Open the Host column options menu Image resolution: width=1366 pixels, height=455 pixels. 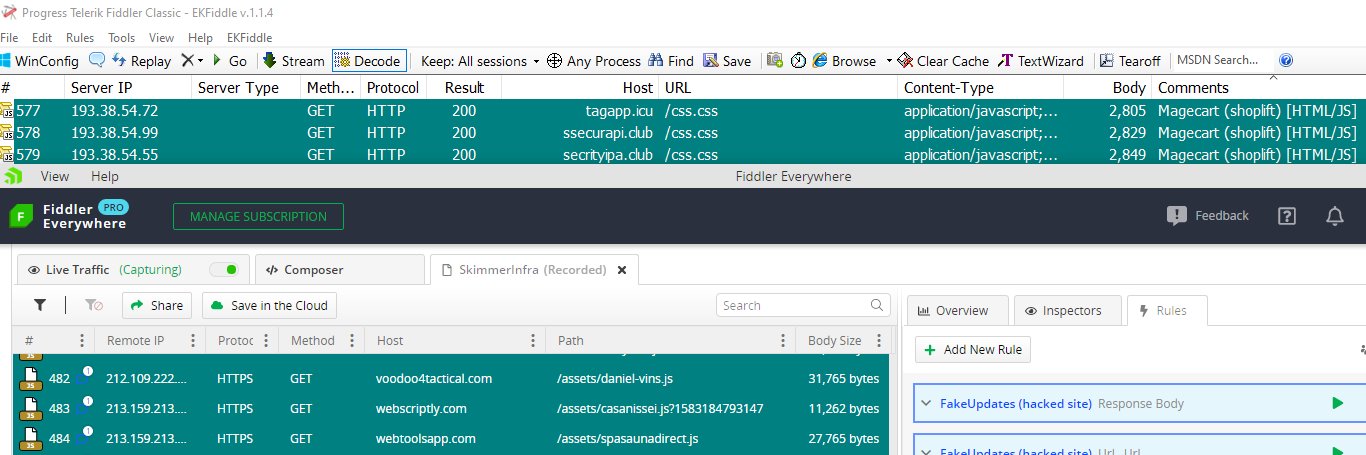tap(534, 341)
